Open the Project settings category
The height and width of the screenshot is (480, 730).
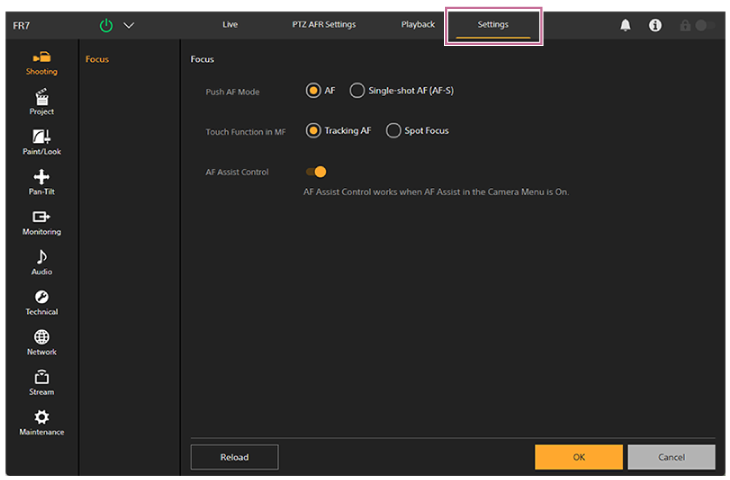(x=41, y=102)
